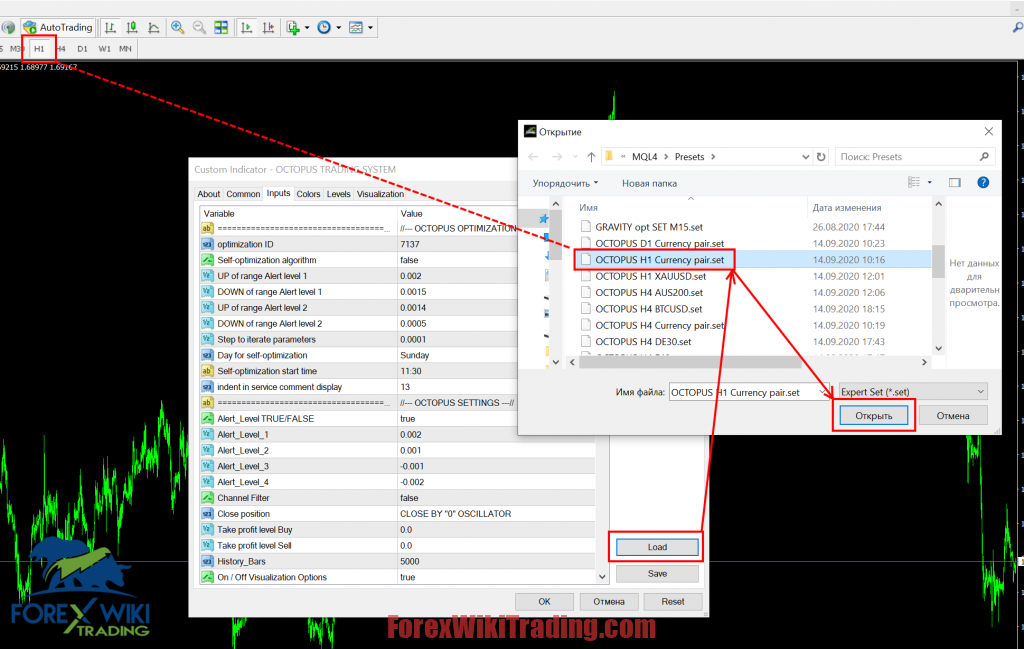Select OCTOPUS H1 XAUUSD.set file
Screen dimensions: 1024x649
click(x=650, y=276)
